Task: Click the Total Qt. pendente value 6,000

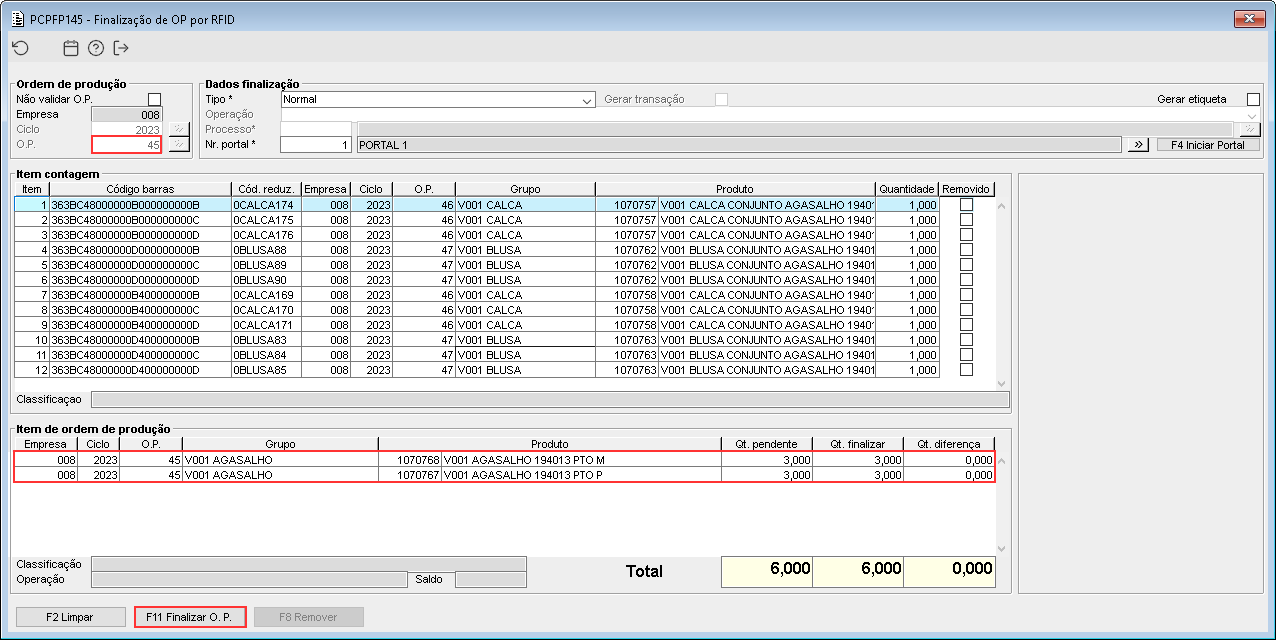Action: (x=767, y=570)
